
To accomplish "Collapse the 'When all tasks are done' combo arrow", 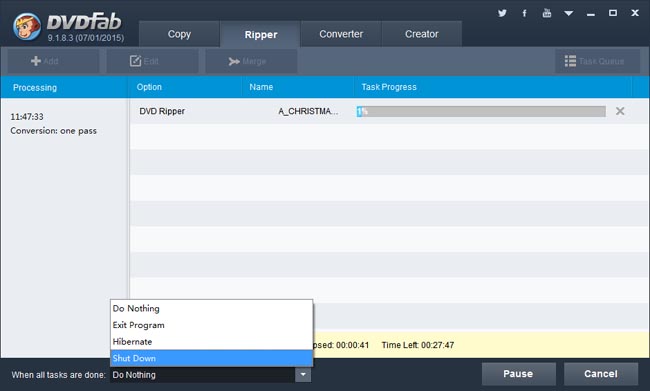I will point(303,375).
